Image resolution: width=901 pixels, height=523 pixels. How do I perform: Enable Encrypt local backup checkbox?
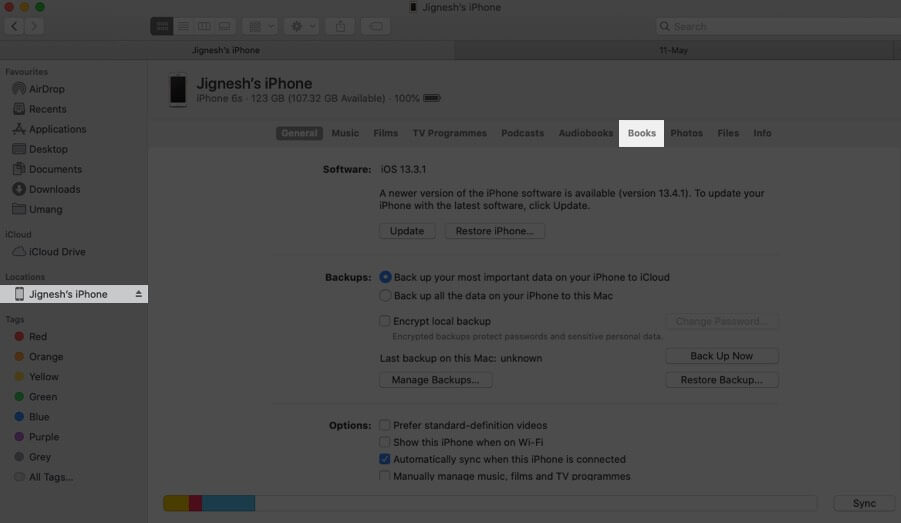click(384, 321)
